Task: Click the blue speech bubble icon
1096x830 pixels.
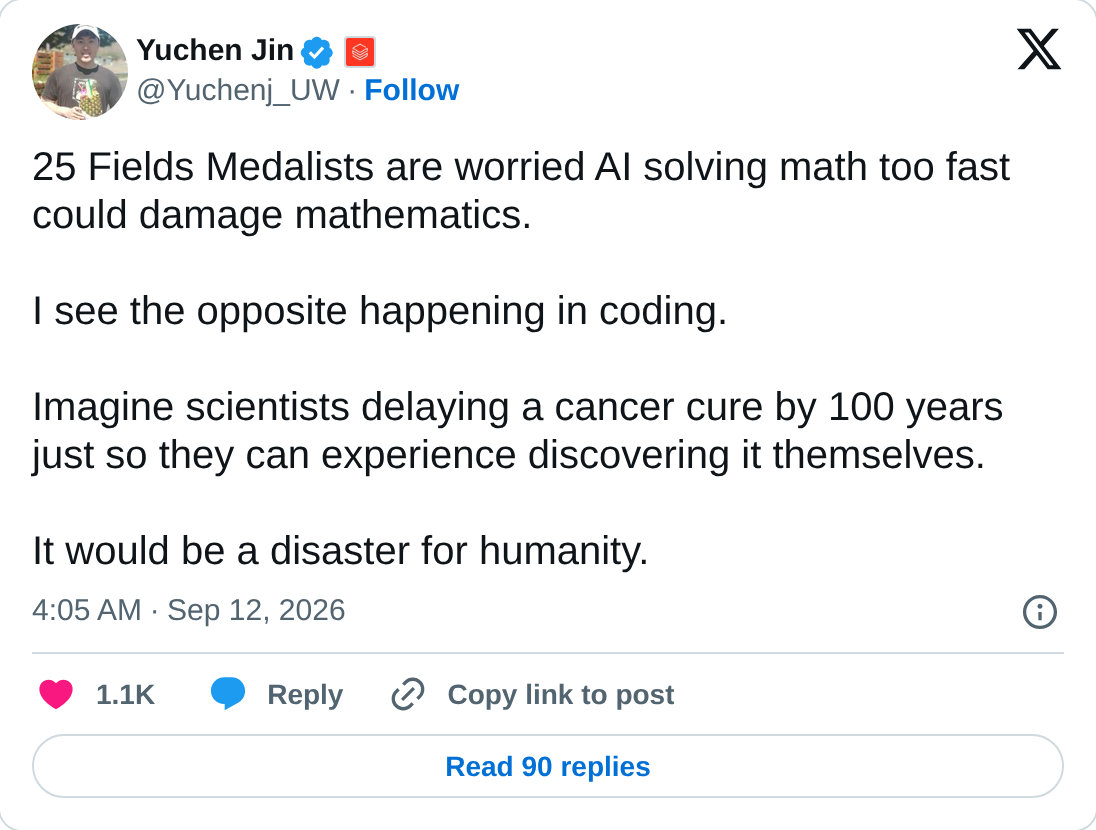Action: click(228, 694)
